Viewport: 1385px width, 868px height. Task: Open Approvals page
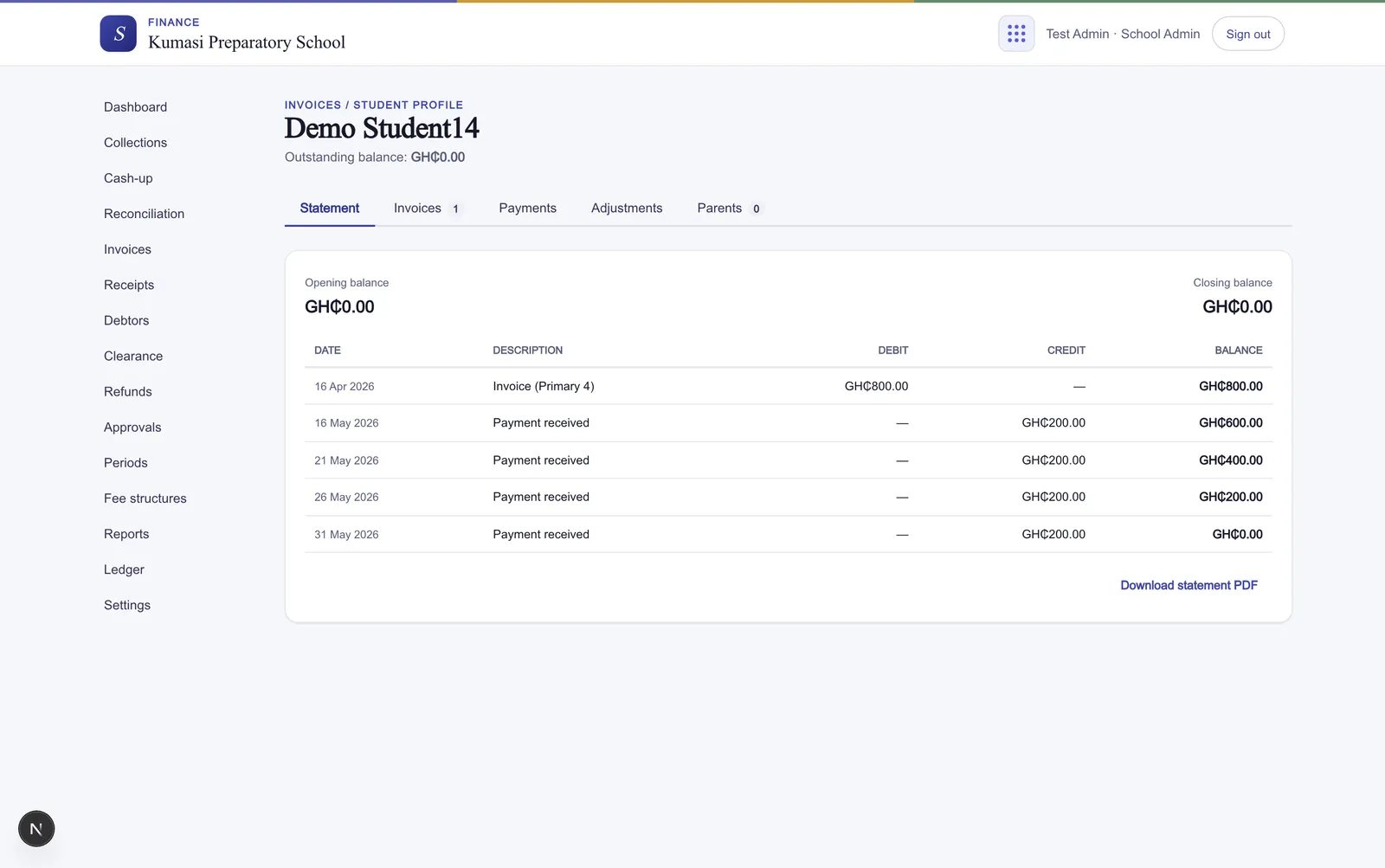click(x=132, y=427)
